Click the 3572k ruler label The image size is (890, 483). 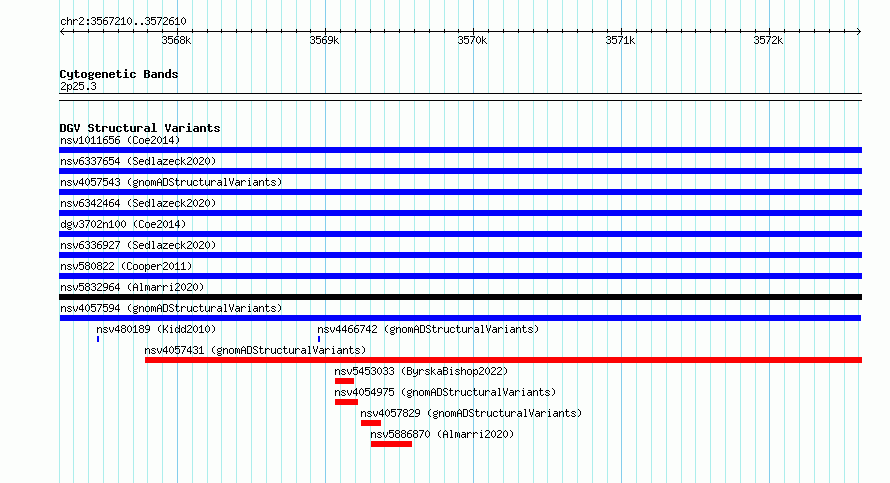tap(768, 40)
